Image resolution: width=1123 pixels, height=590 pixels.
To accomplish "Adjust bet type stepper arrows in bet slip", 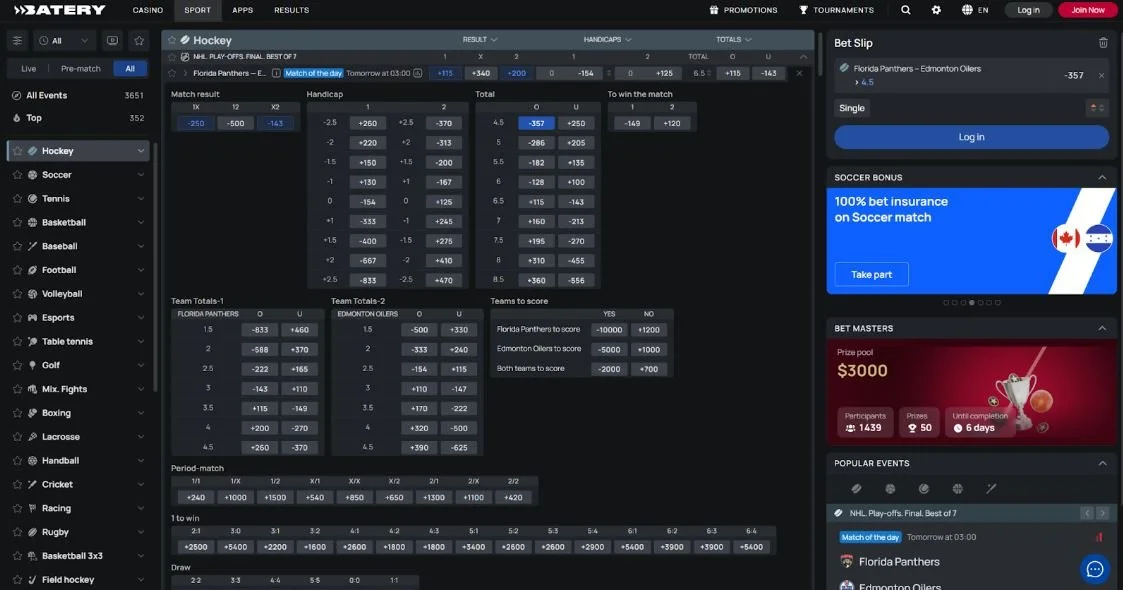I will (1097, 108).
